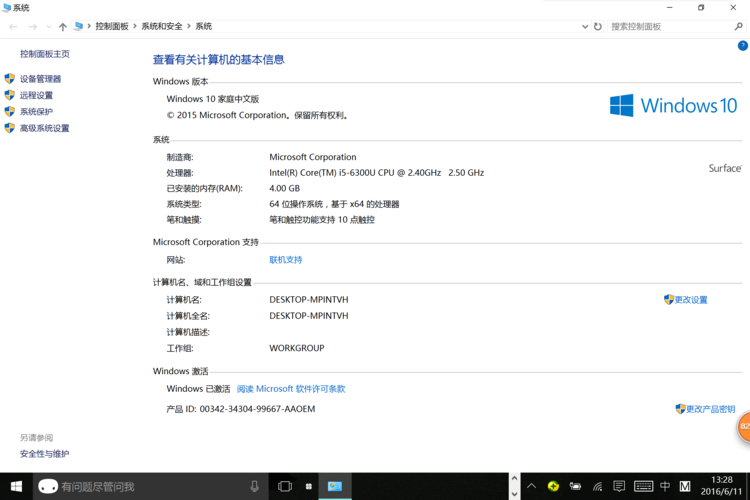750x500 pixels.
Task: Click taskbar scroll up arrow
Action: (514, 478)
